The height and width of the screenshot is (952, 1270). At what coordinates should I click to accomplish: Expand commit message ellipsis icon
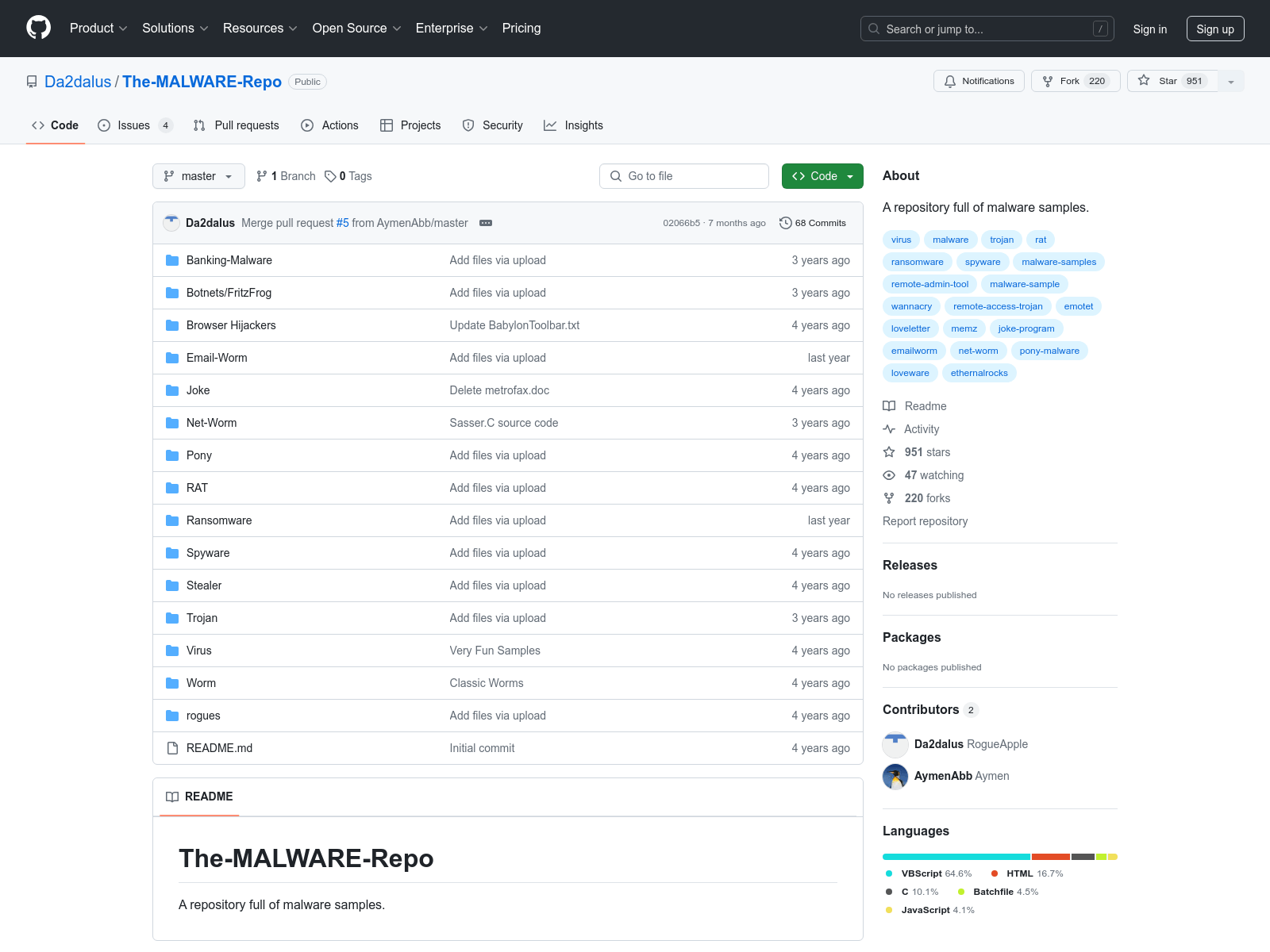[x=486, y=223]
